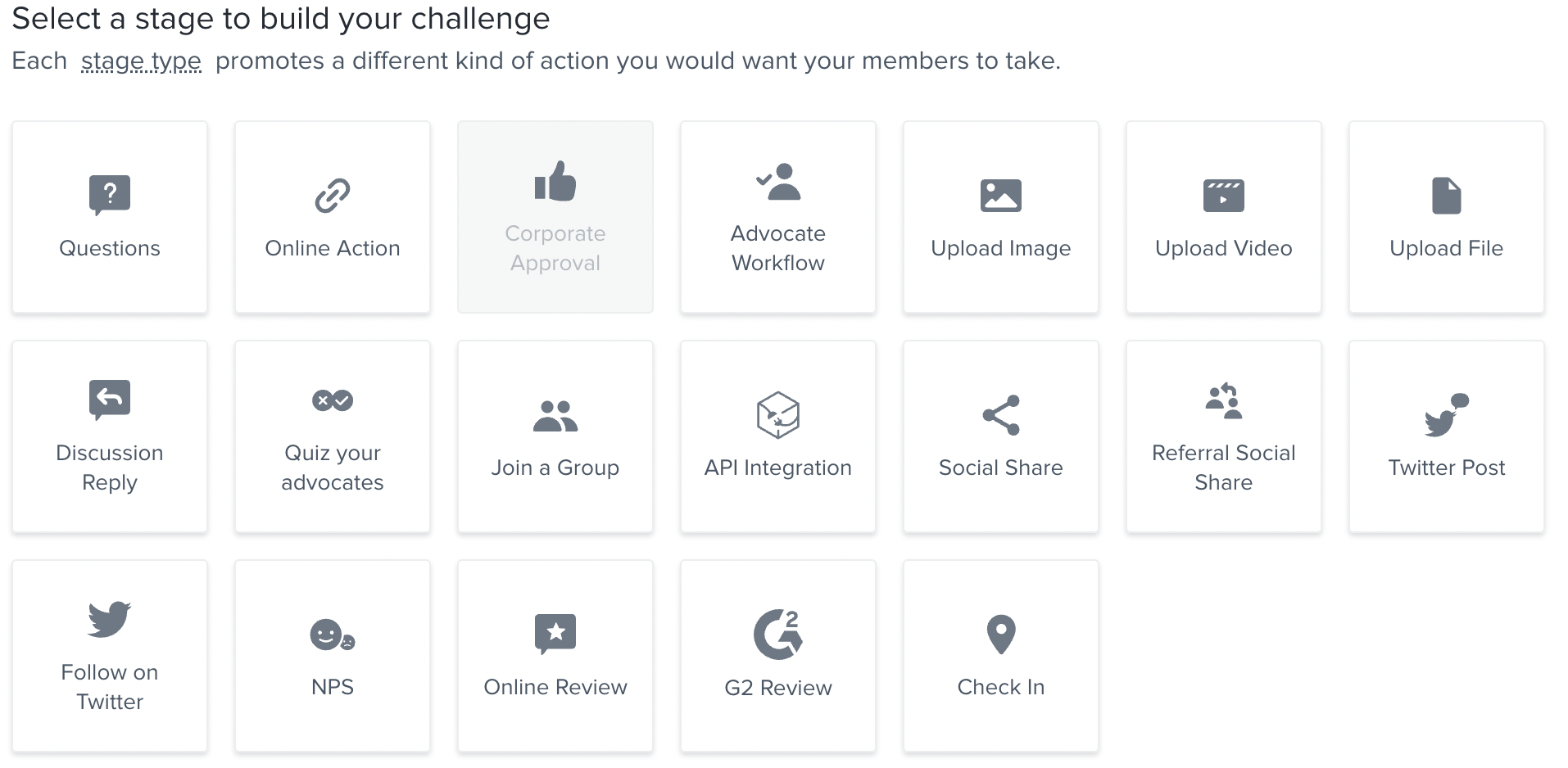
Task: Choose the Upload Video clapperboard icon
Action: (1224, 196)
